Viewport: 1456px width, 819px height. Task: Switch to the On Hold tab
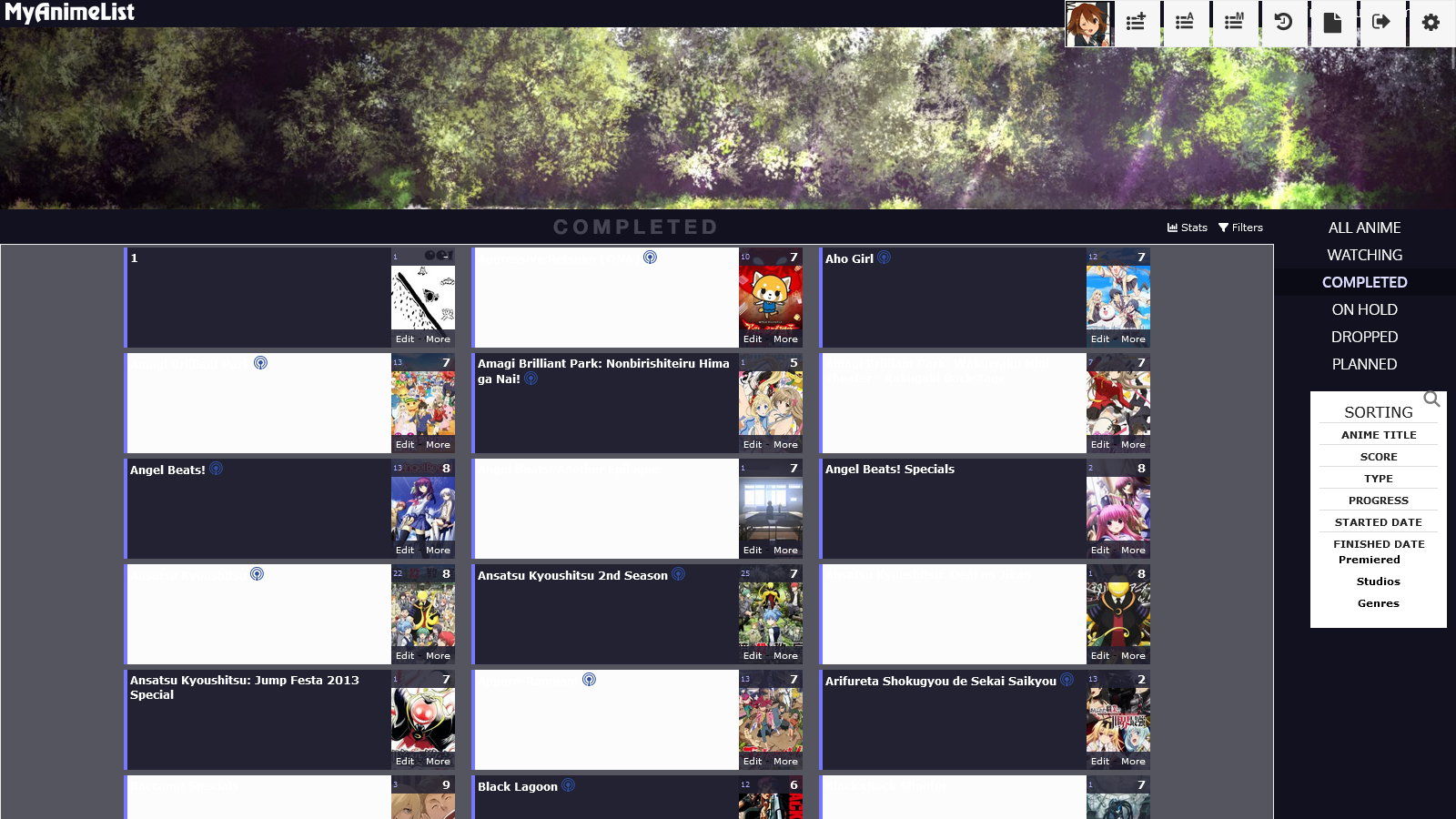pyautogui.click(x=1364, y=309)
